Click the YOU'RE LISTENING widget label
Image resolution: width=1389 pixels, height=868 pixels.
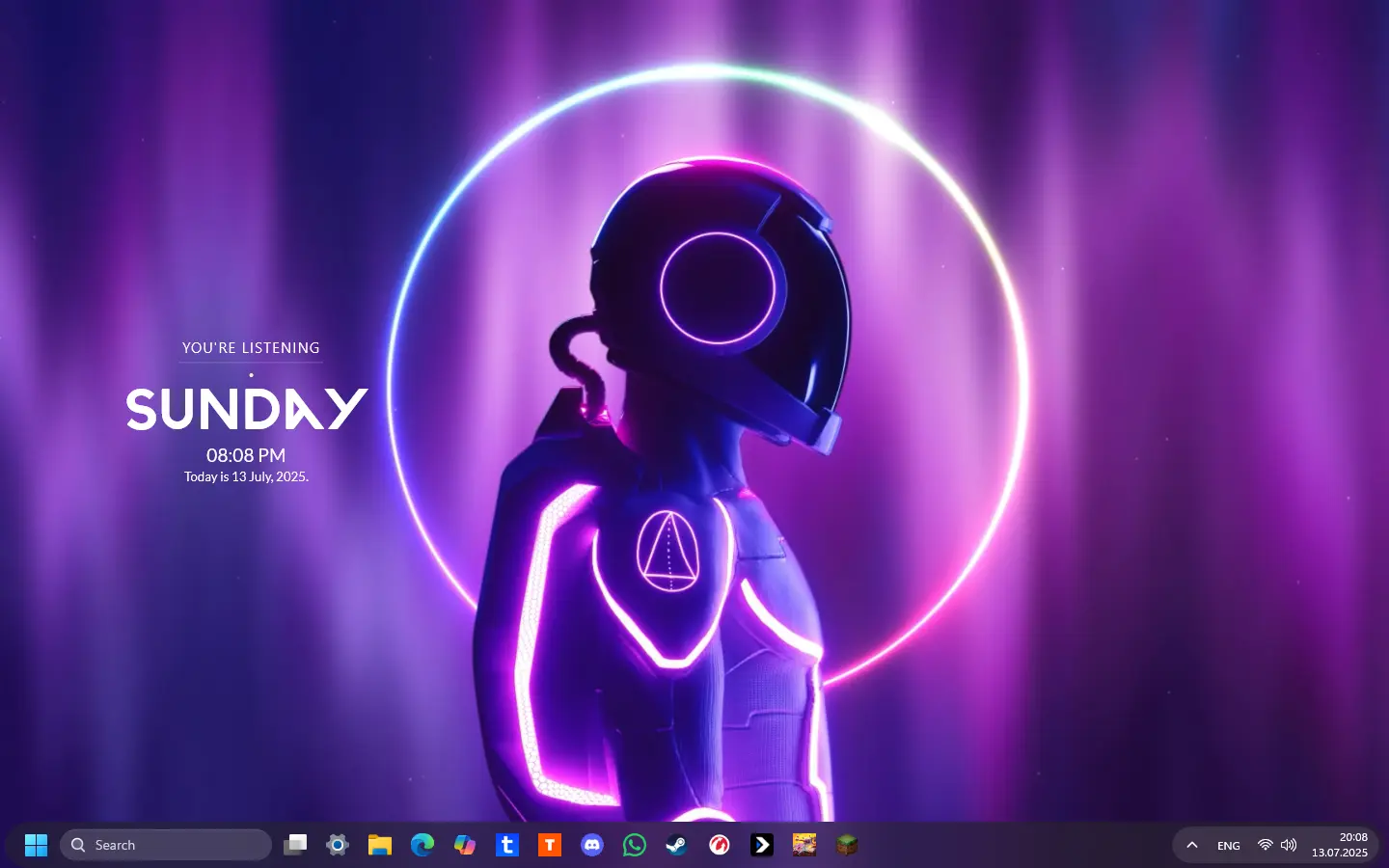(251, 348)
